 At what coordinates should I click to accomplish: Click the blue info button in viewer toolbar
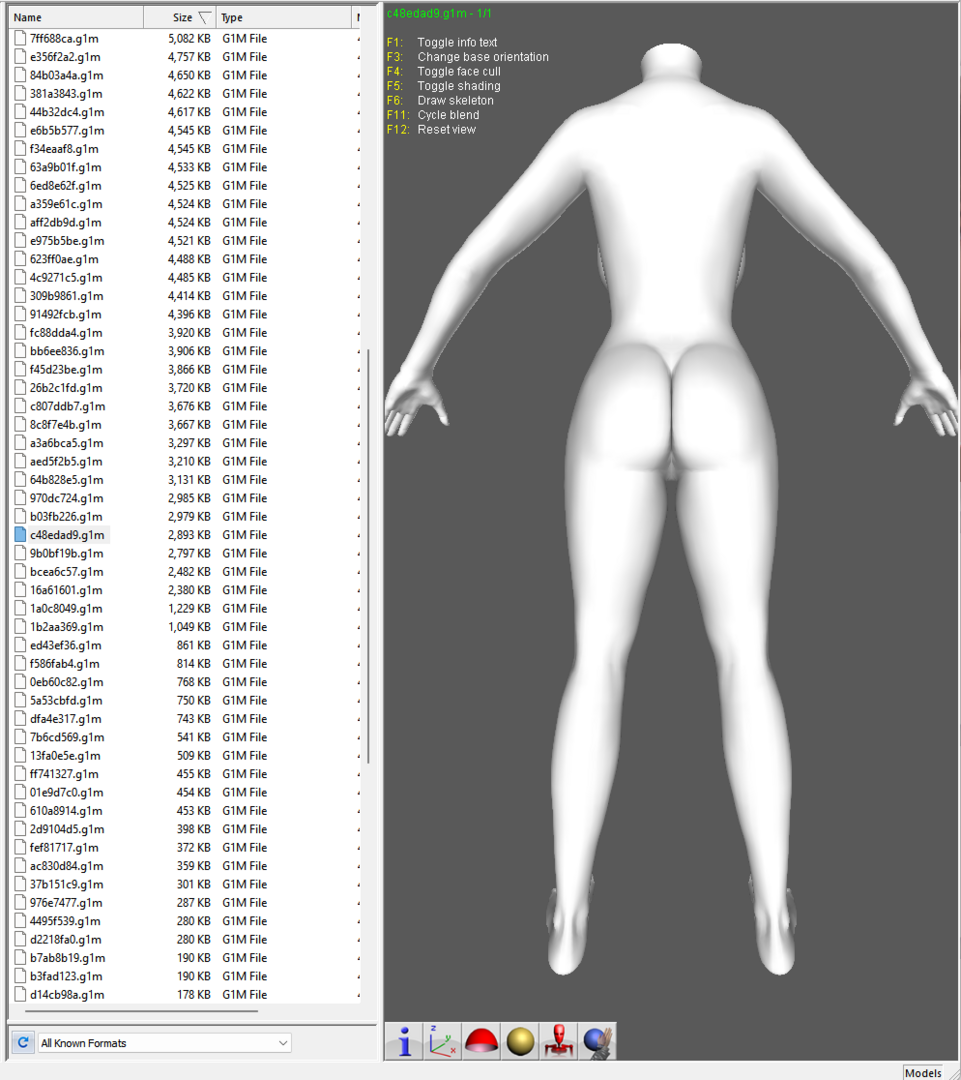point(403,1041)
